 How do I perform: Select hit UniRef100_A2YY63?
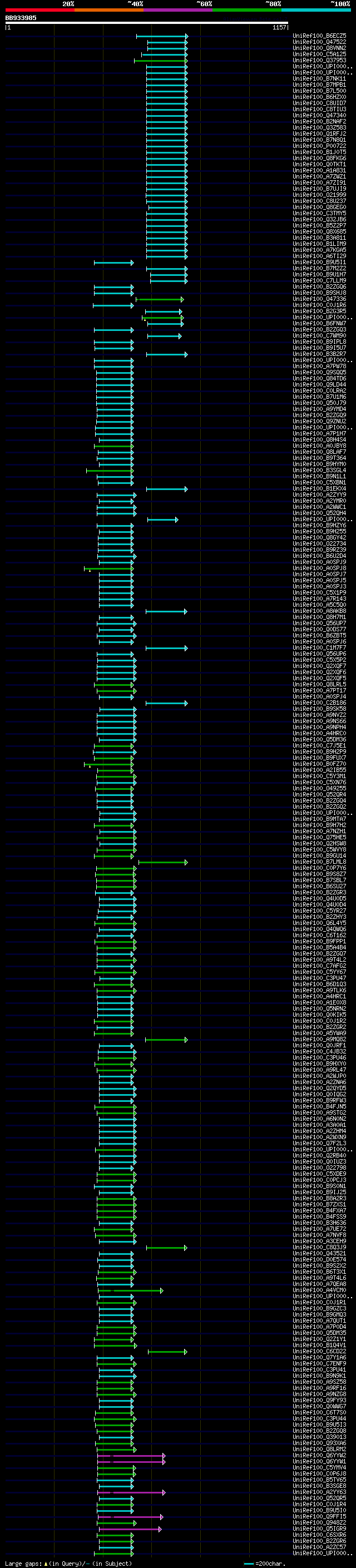coord(319,1492)
